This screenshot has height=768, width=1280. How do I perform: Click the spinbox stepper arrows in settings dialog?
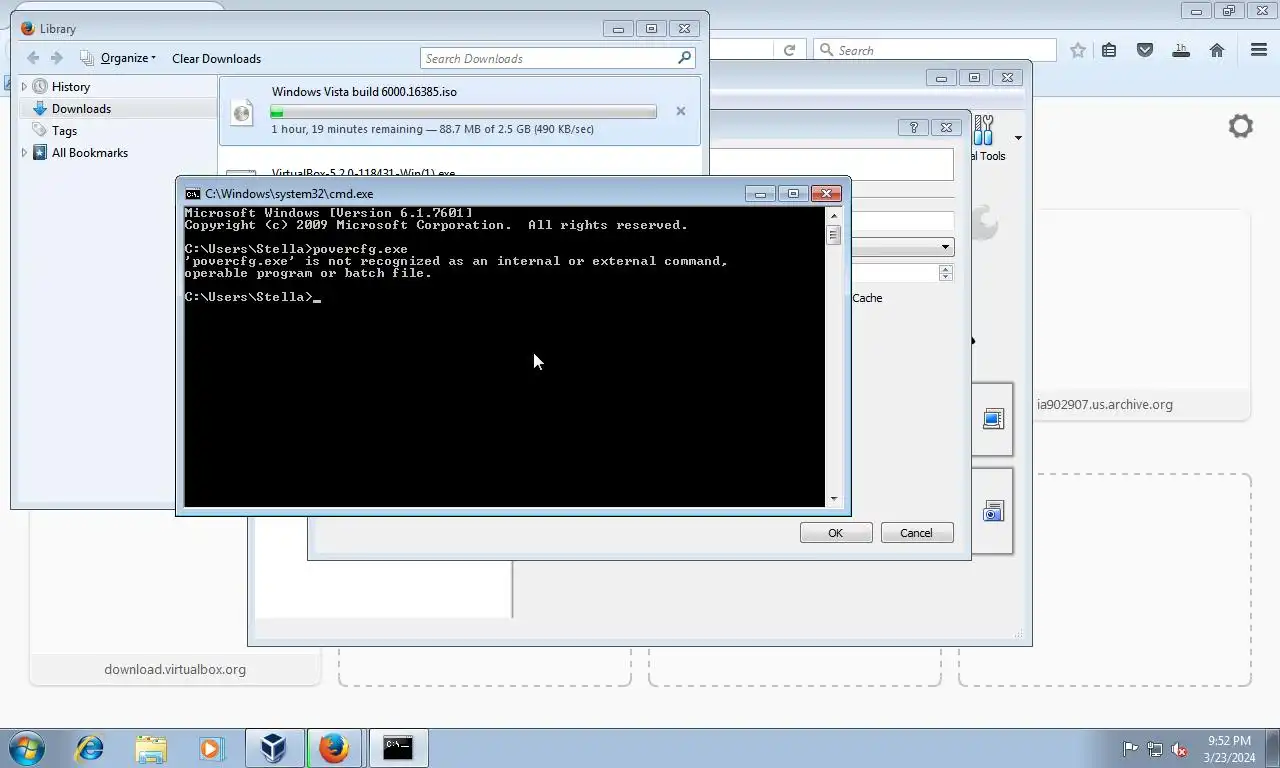946,273
